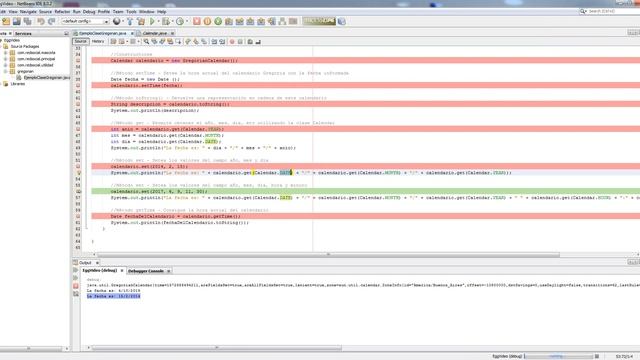640x360 pixels.
Task: Switch to the Debugger Console output tab
Action: (x=146, y=271)
